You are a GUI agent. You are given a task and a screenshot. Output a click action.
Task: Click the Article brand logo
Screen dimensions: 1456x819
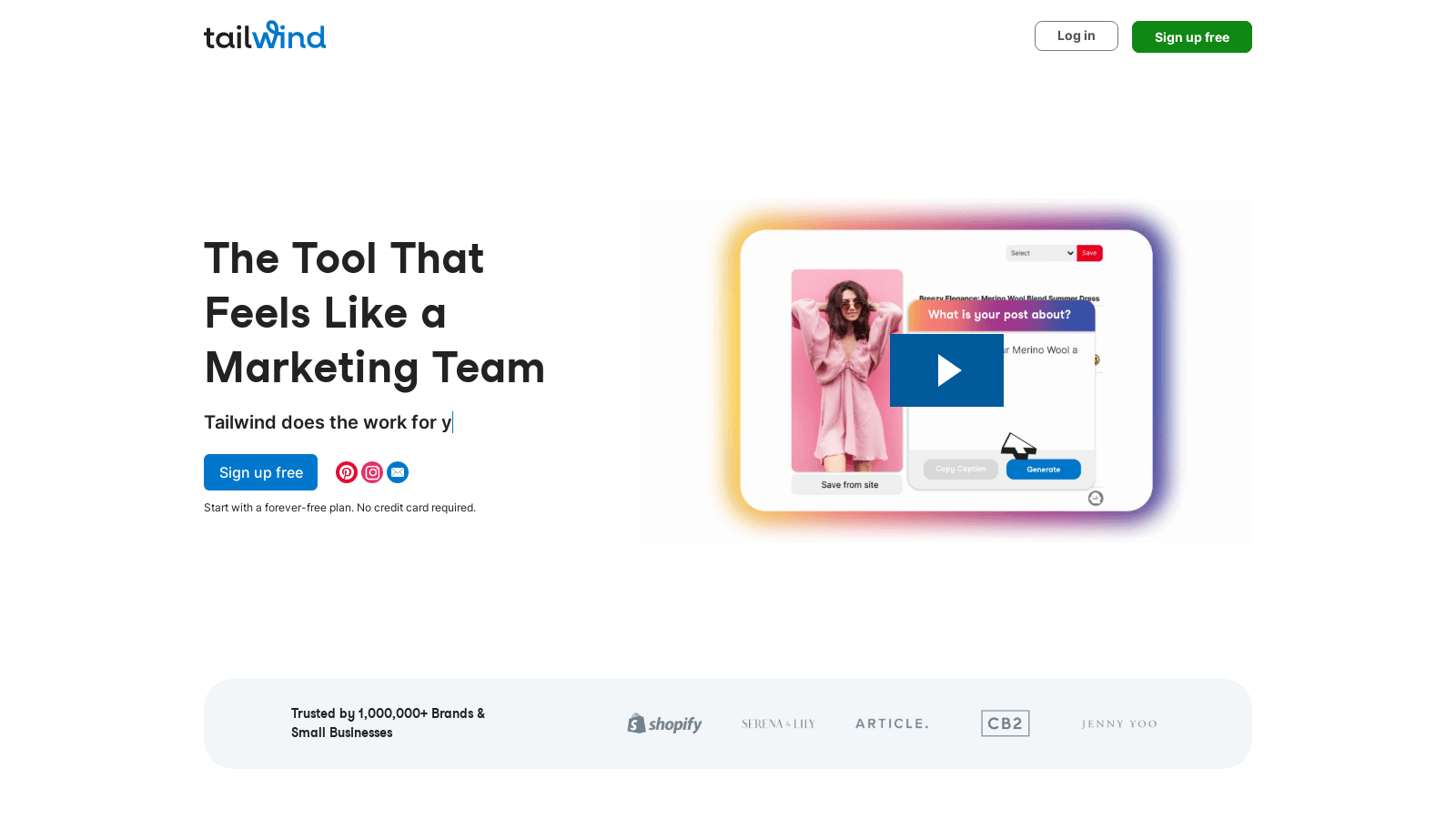pyautogui.click(x=892, y=723)
